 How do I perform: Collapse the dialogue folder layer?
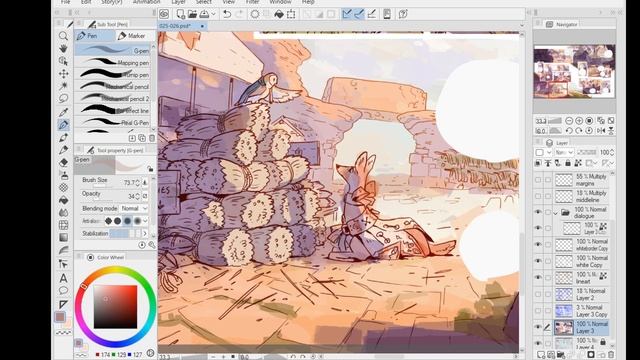(x=556, y=213)
